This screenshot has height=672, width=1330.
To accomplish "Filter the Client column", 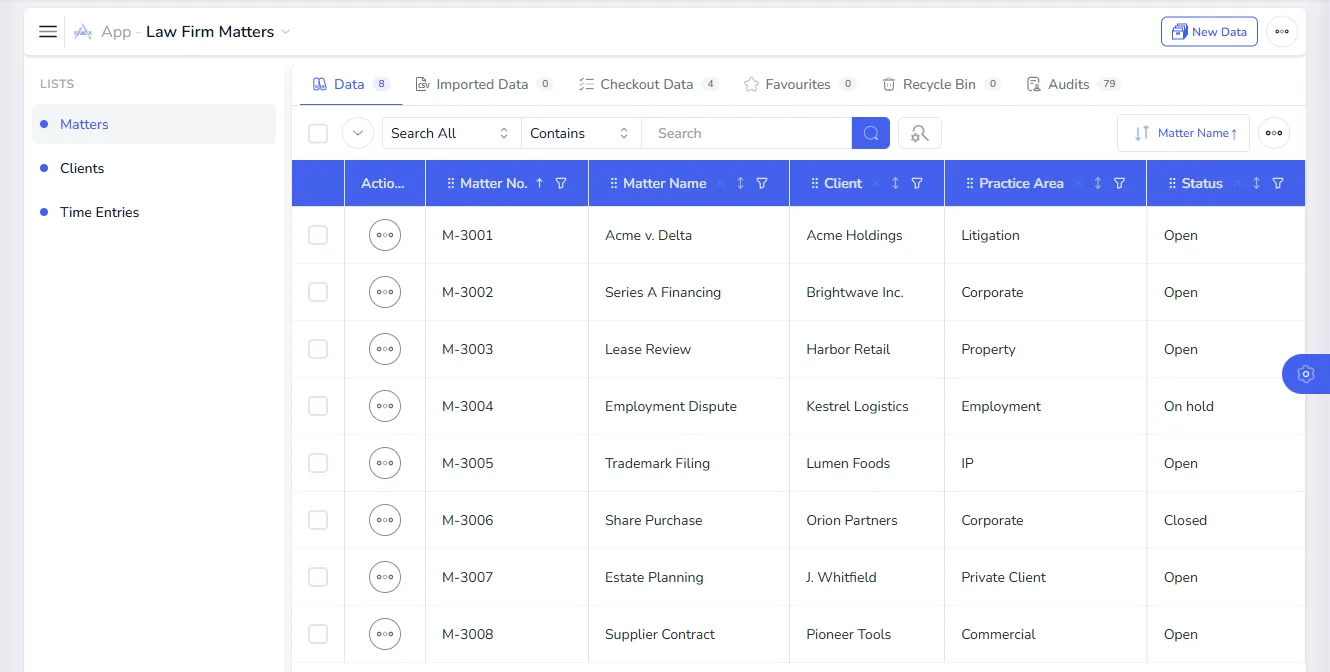I will pos(917,184).
